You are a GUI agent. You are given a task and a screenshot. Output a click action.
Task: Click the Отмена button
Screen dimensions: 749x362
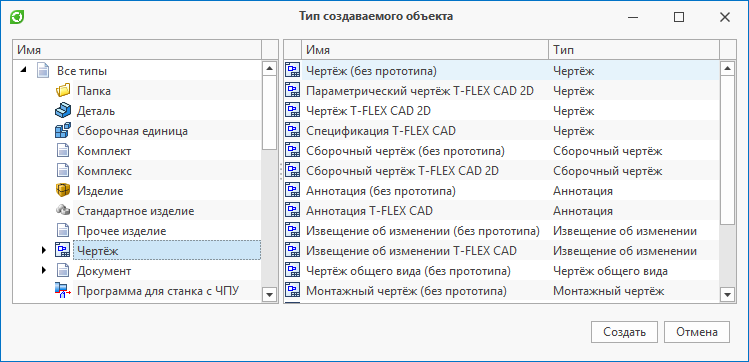[x=697, y=332]
